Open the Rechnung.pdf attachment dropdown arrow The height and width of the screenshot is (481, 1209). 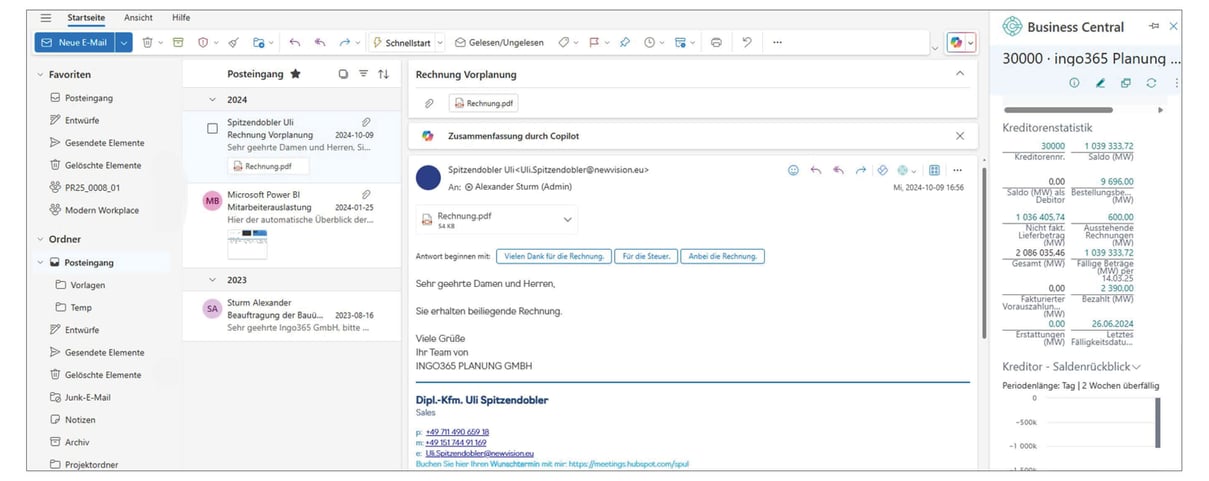(x=568, y=220)
